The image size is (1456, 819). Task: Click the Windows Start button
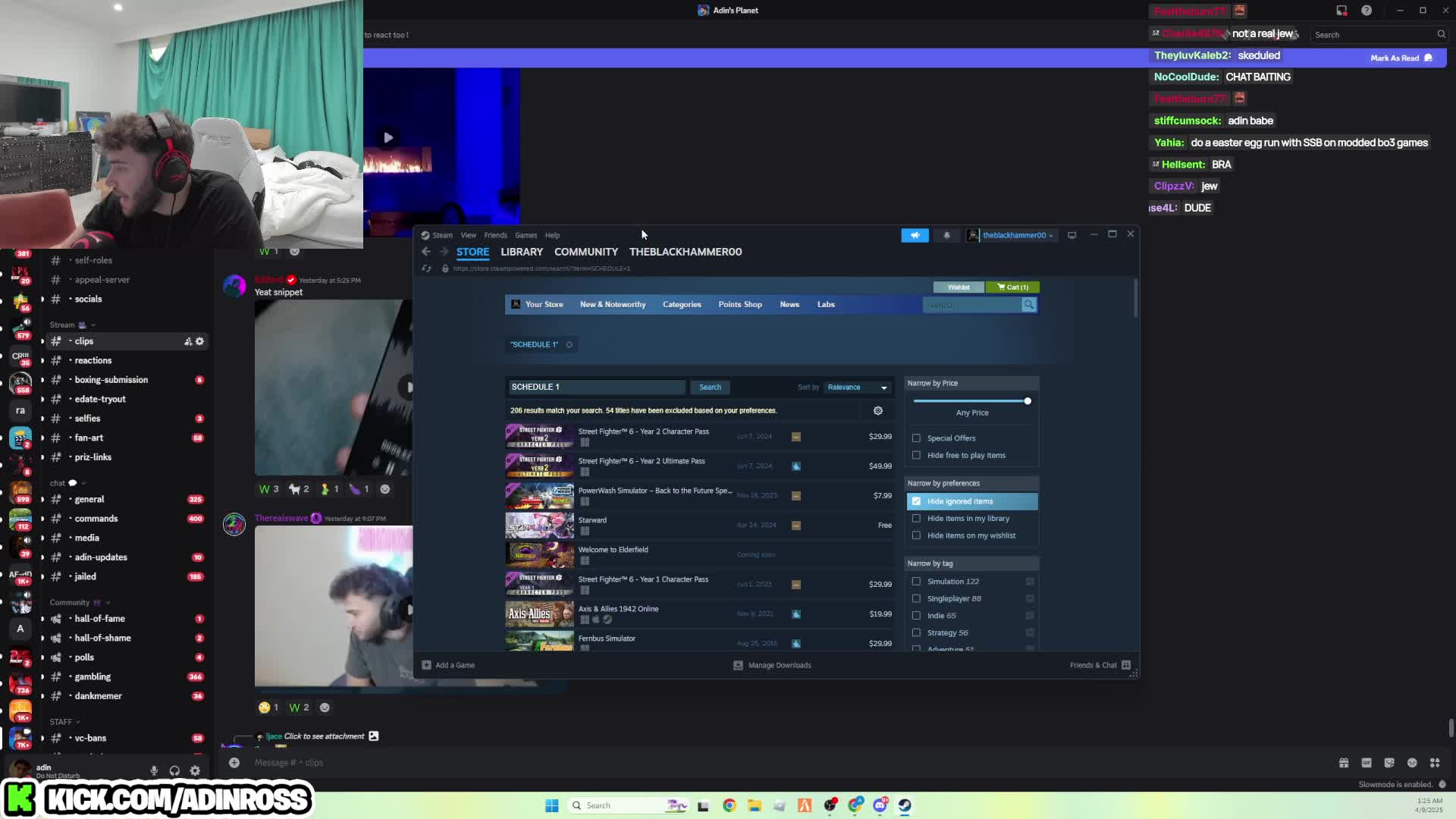coord(552,805)
